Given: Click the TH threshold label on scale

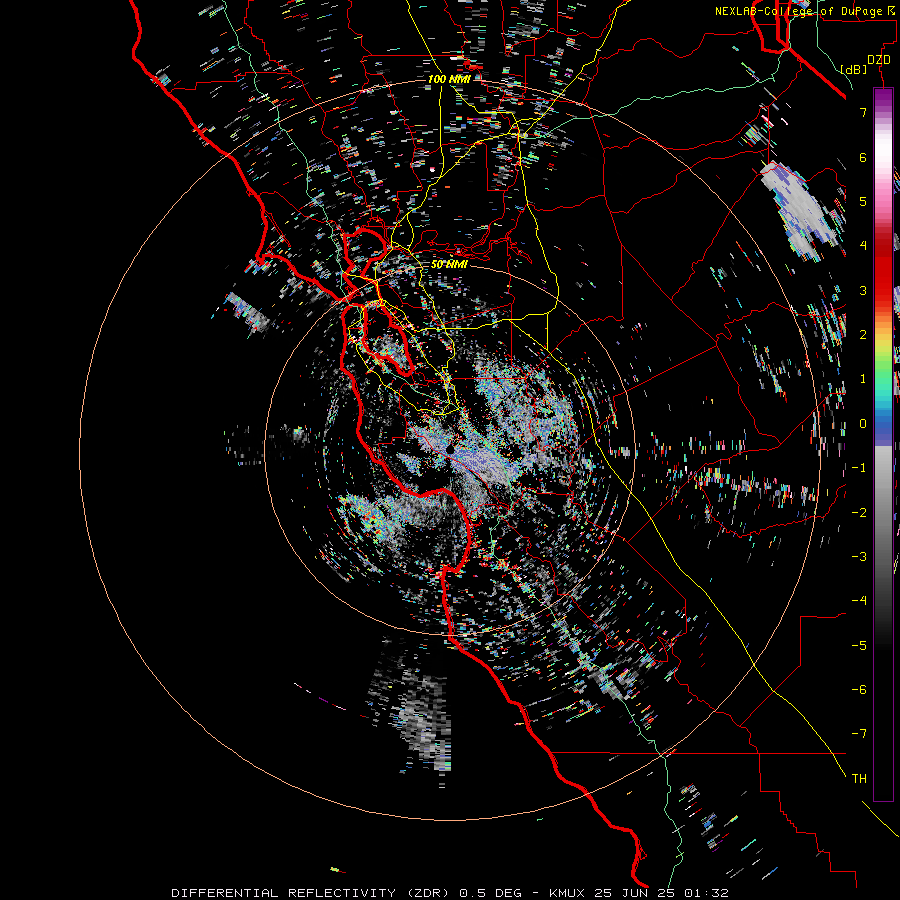Looking at the screenshot, I should (x=859, y=779).
